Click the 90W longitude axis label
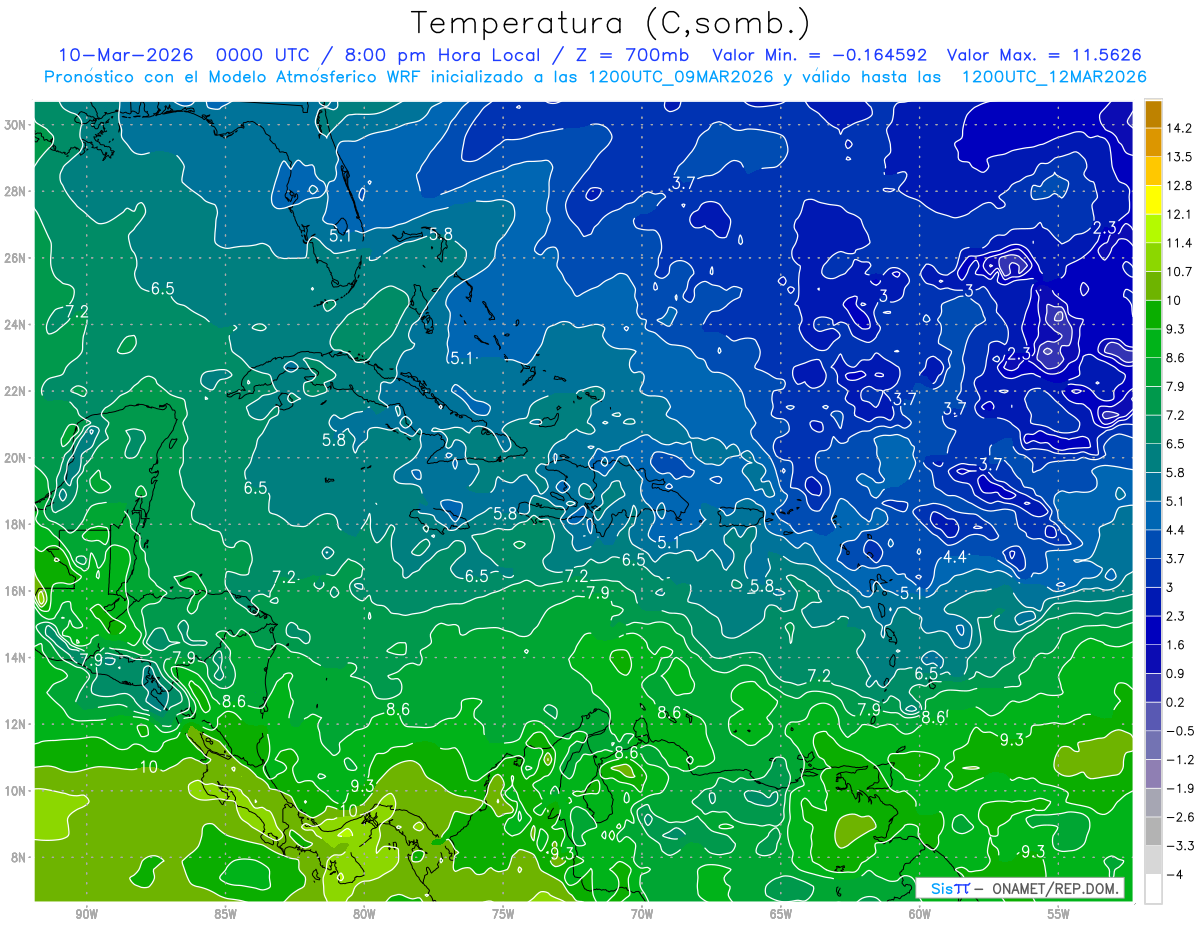1200x927 pixels. (x=87, y=914)
